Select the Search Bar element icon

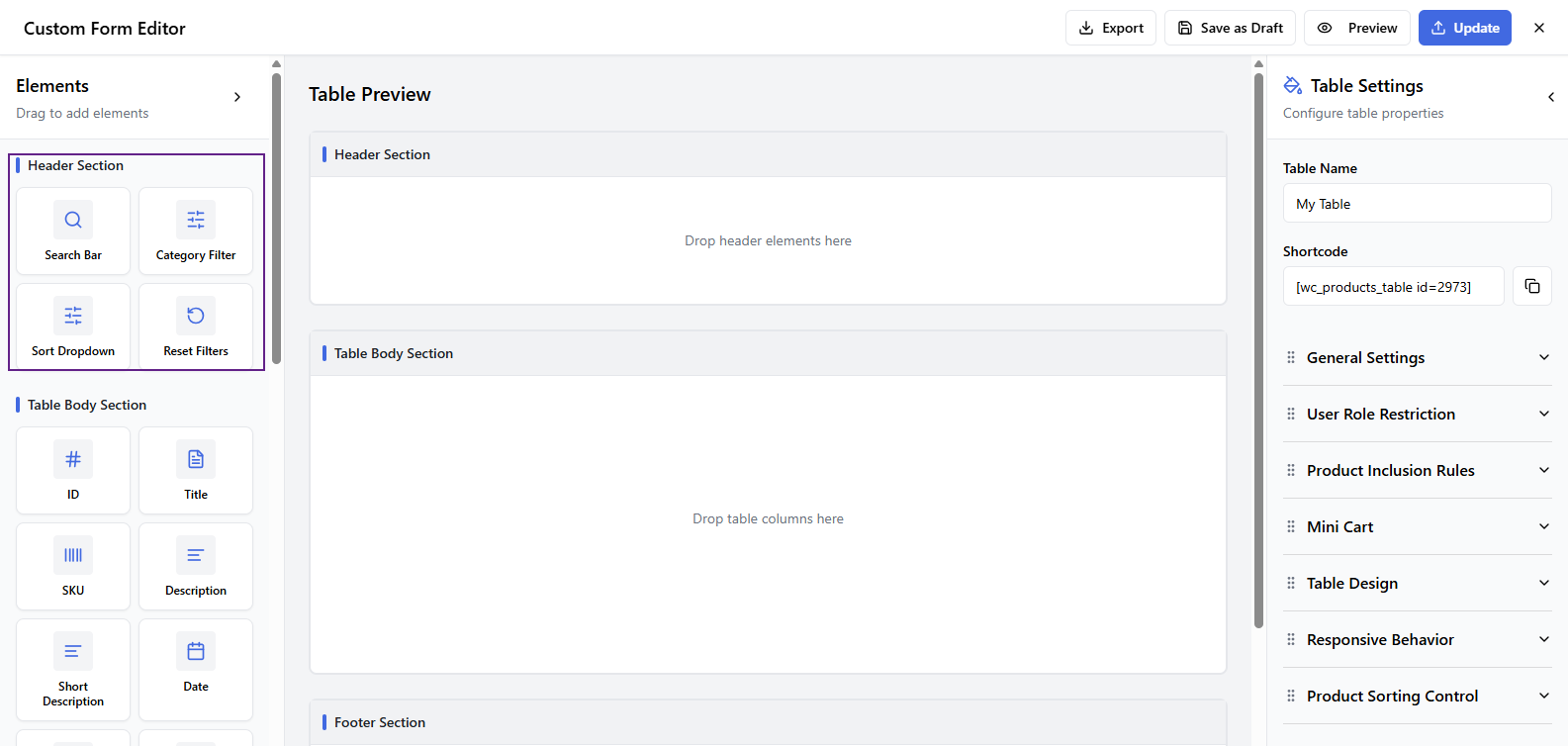click(73, 220)
